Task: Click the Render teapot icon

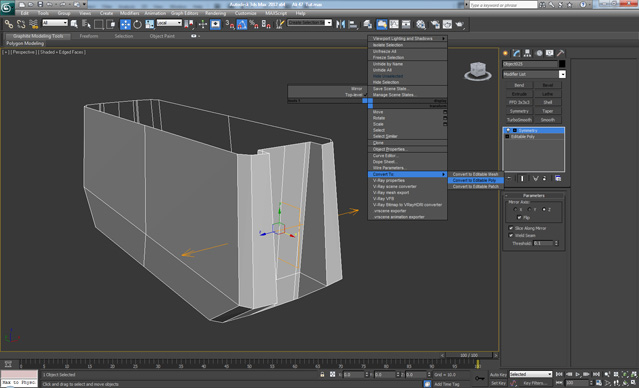Action: coord(460,24)
